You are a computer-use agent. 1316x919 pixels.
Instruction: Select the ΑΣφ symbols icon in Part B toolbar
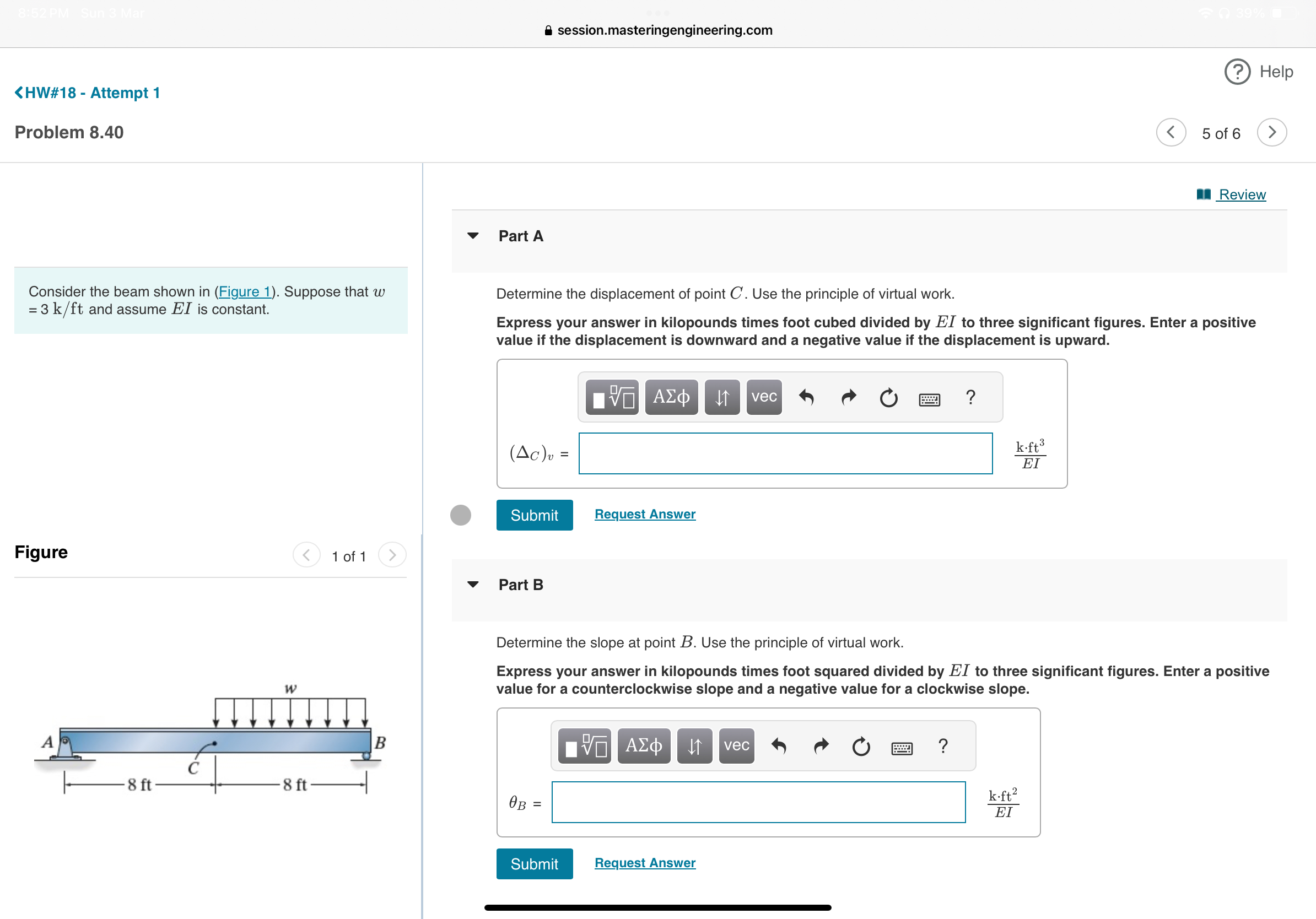[x=643, y=745]
